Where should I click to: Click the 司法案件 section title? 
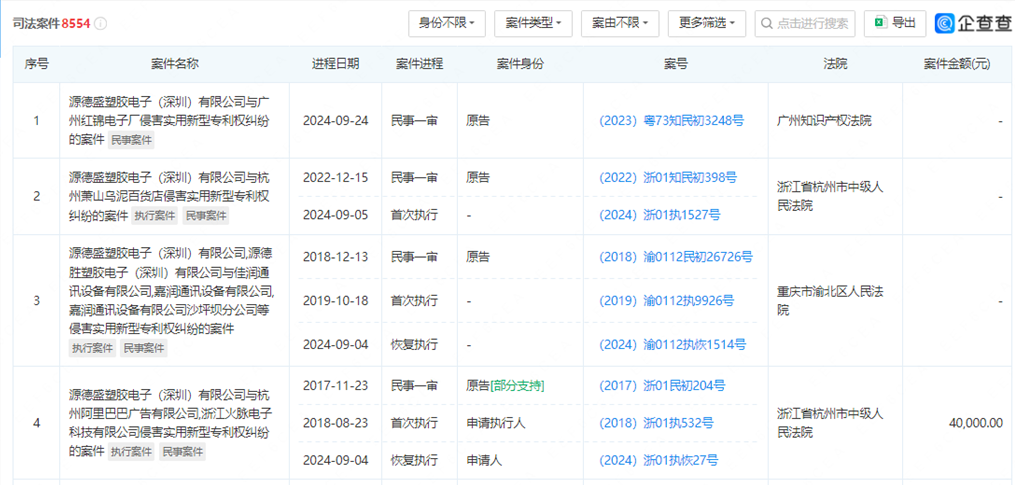click(x=36, y=24)
